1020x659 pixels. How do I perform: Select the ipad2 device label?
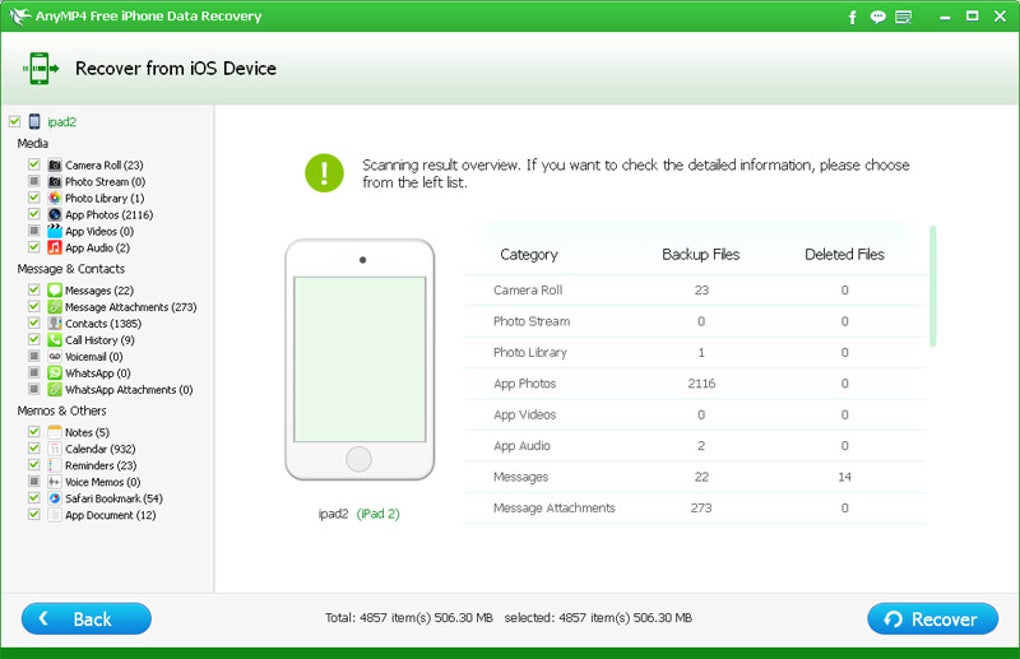coord(62,122)
